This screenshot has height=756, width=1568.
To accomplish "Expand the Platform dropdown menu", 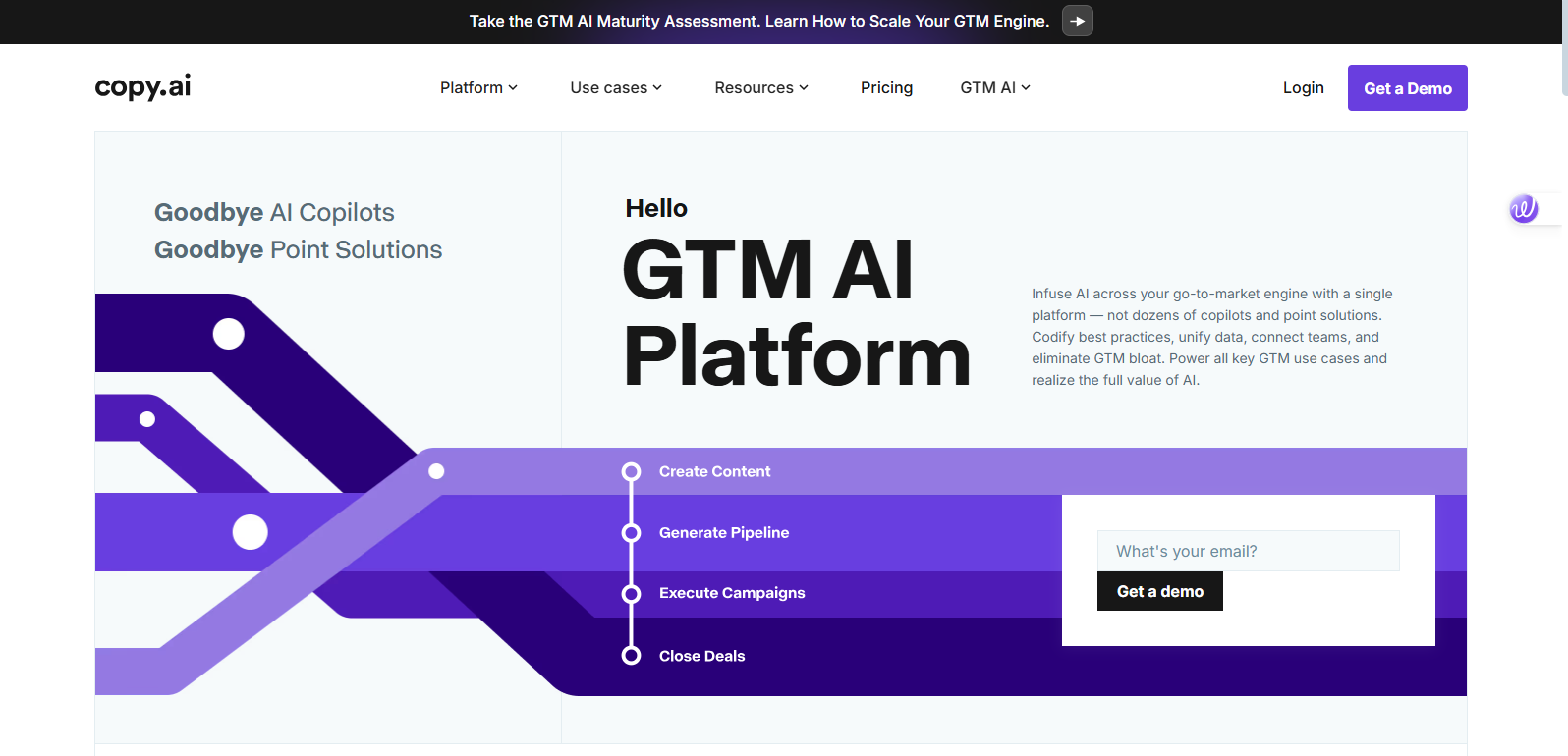I will point(478,88).
